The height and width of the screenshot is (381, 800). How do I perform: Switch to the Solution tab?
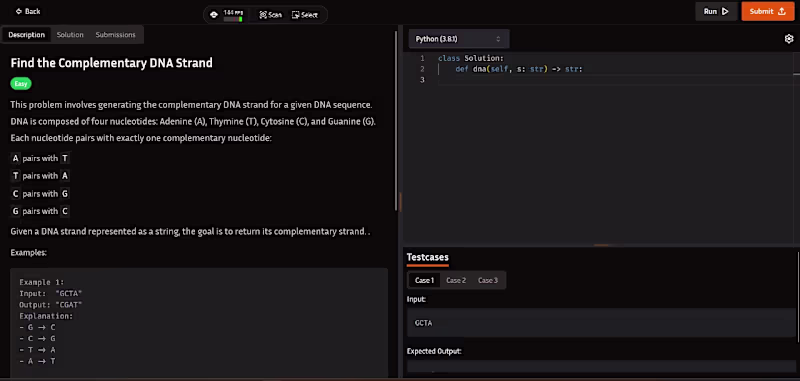click(x=70, y=35)
